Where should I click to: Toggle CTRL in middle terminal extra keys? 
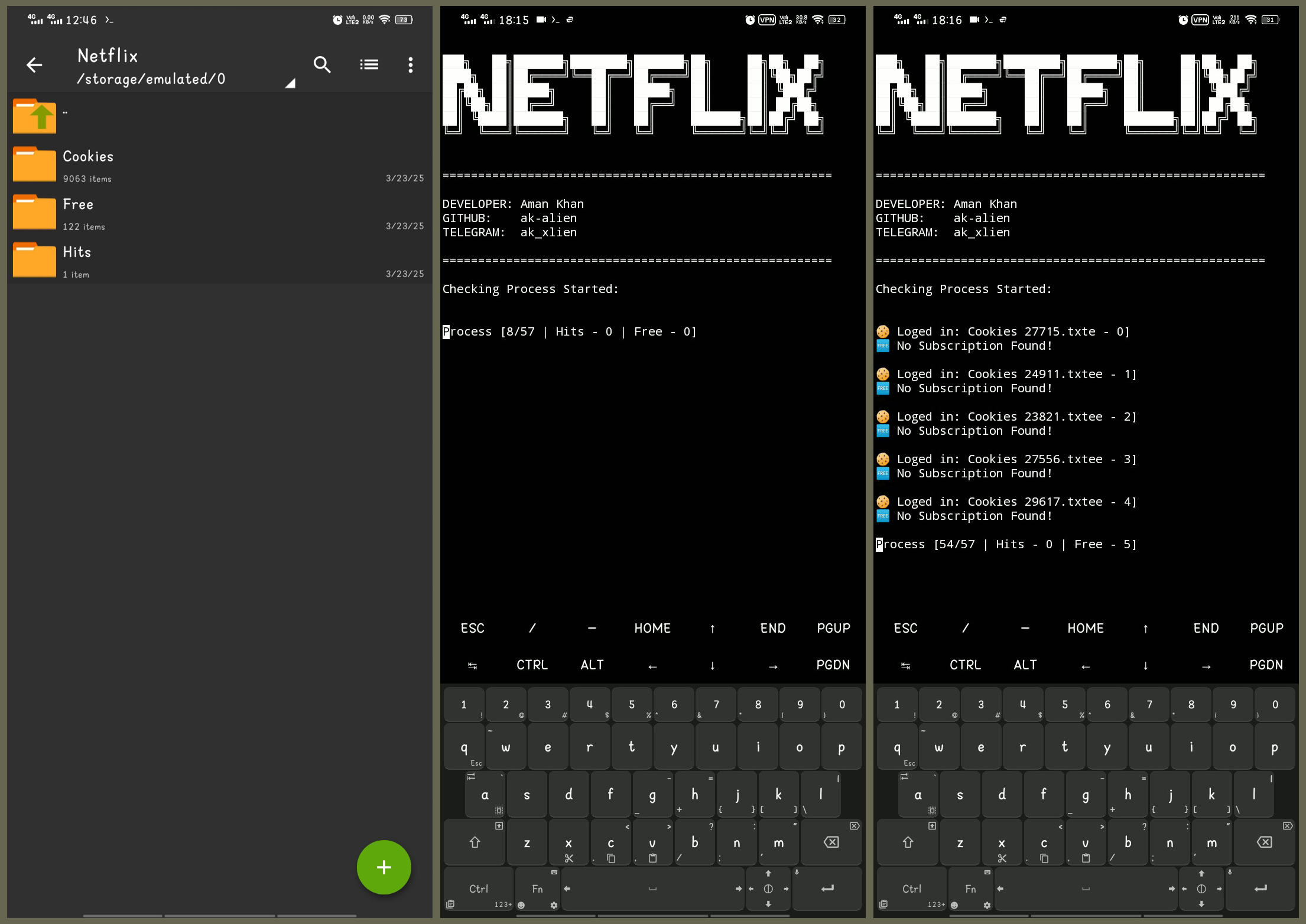pos(532,665)
